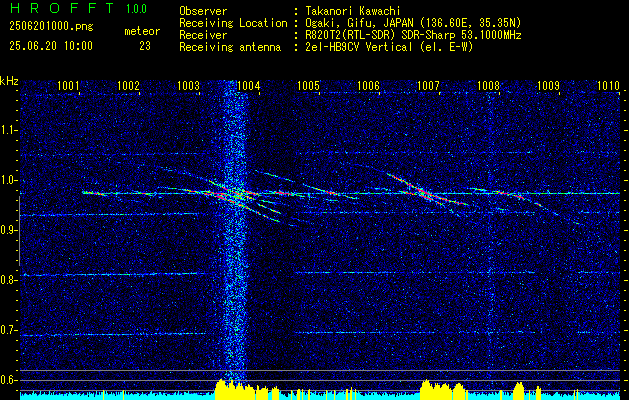This screenshot has width=629, height=400.
Task: Click the 0.6 frequency axis label
Action: click(9, 380)
